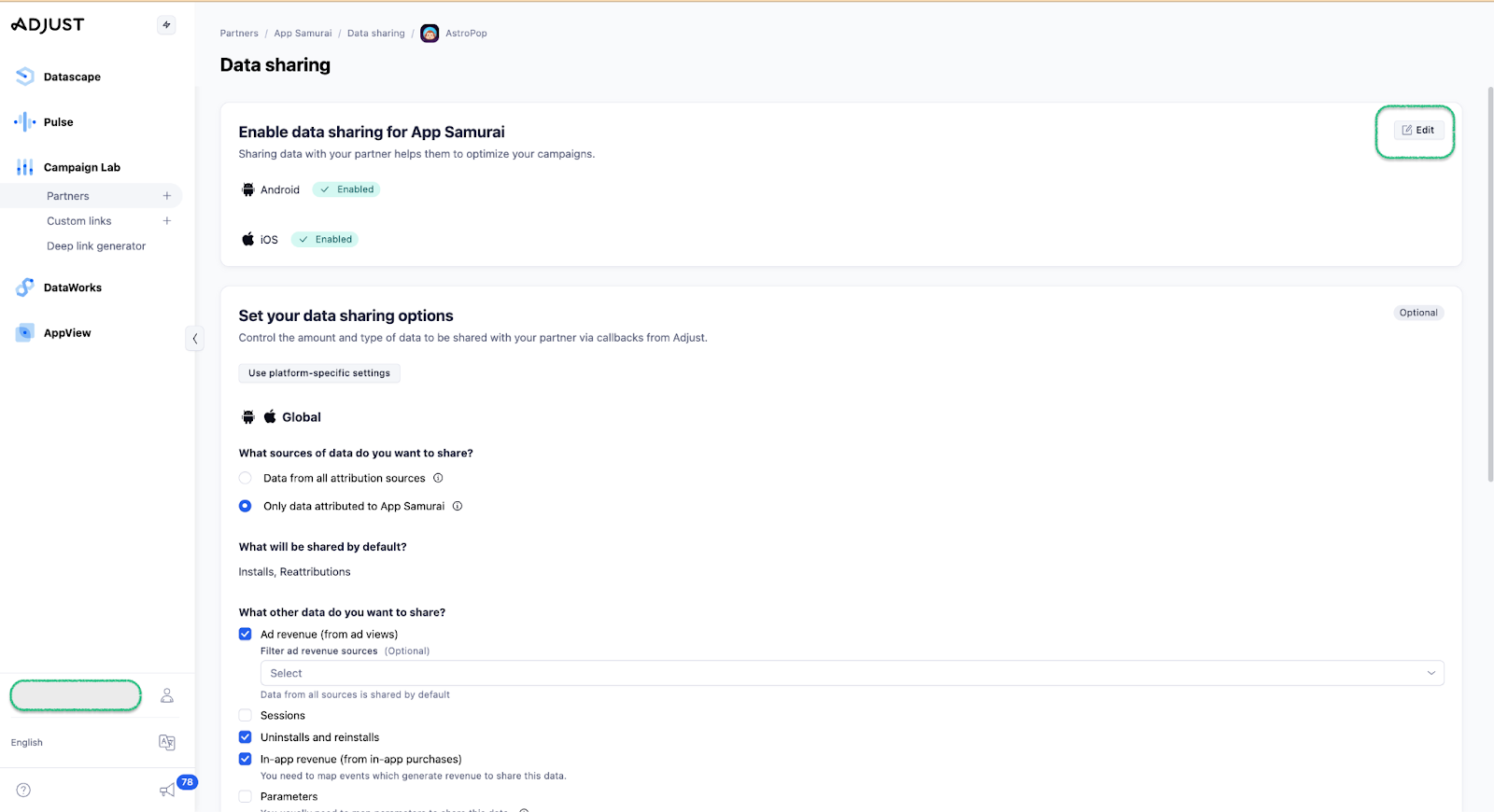Click the Optional tag on sharing options

pos(1418,313)
